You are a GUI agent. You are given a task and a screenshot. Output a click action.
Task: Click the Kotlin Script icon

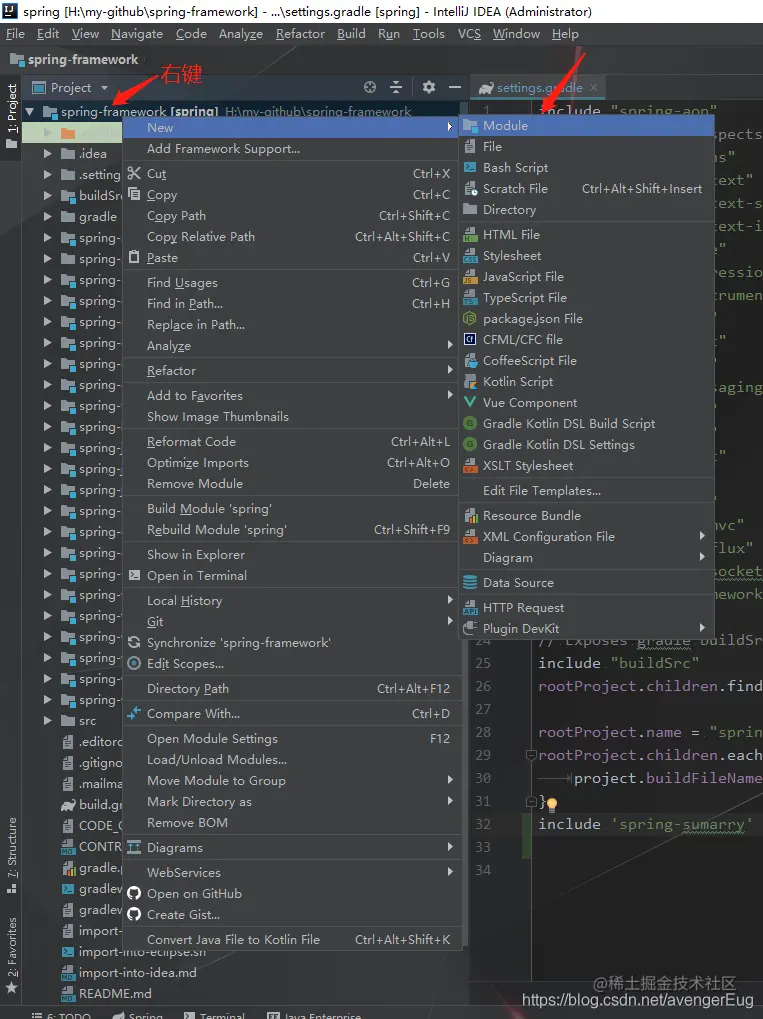pos(470,381)
